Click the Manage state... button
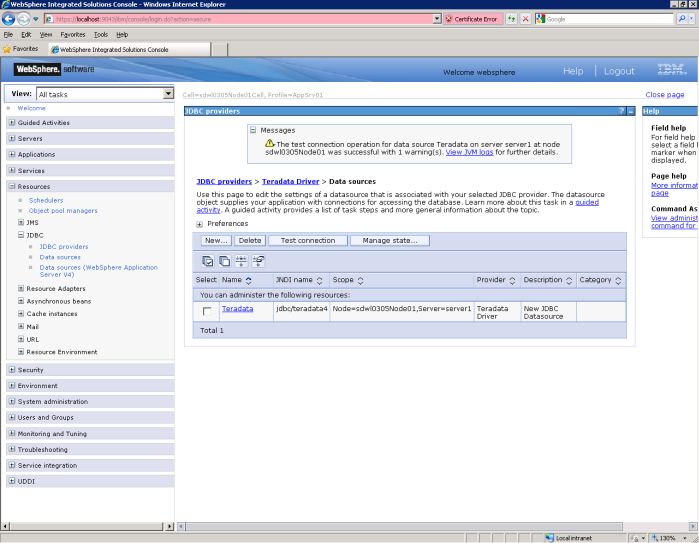This screenshot has width=699, height=543. coord(390,241)
